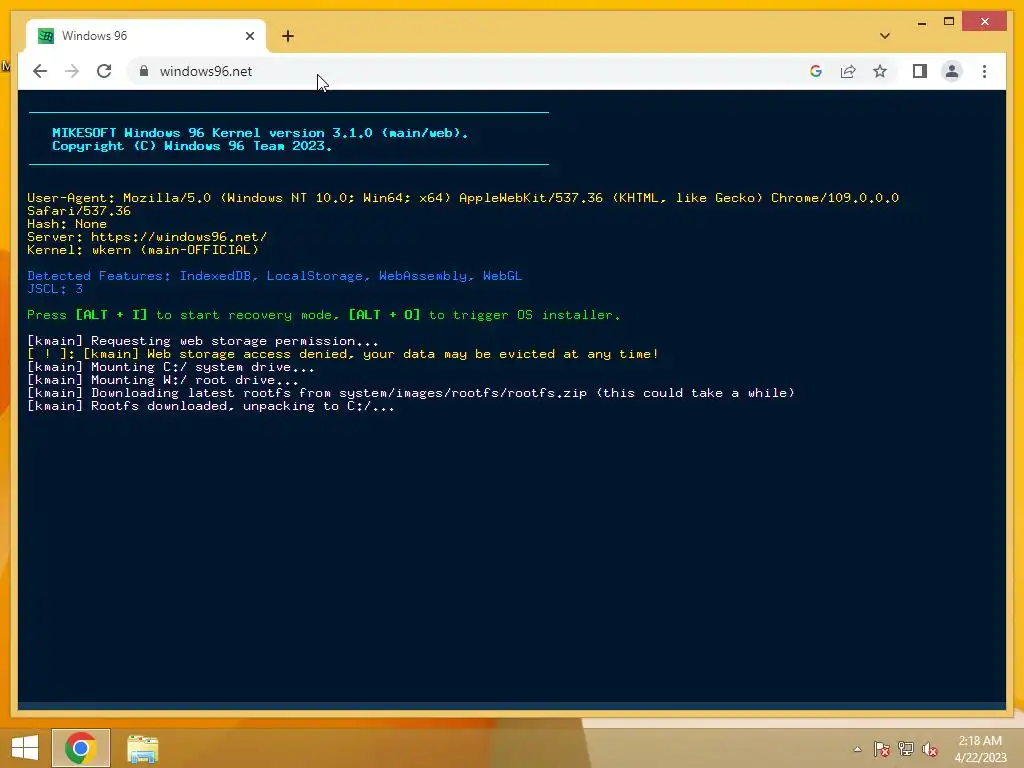
Task: Open a new browser tab
Action: tap(288, 36)
